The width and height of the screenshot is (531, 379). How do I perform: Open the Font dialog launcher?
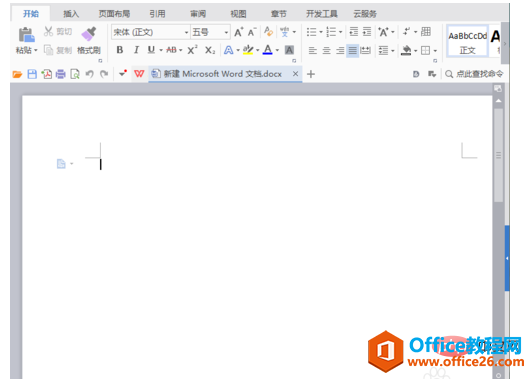(294, 61)
